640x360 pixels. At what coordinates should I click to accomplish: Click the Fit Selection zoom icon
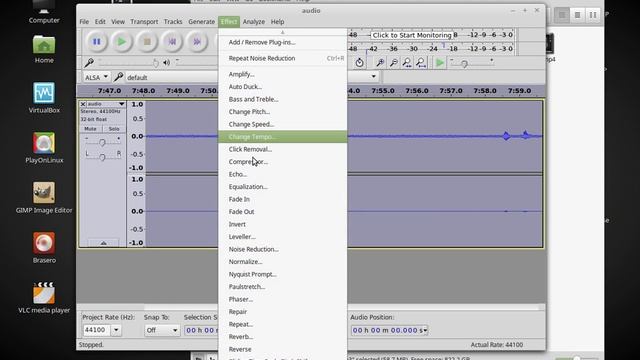tap(407, 63)
